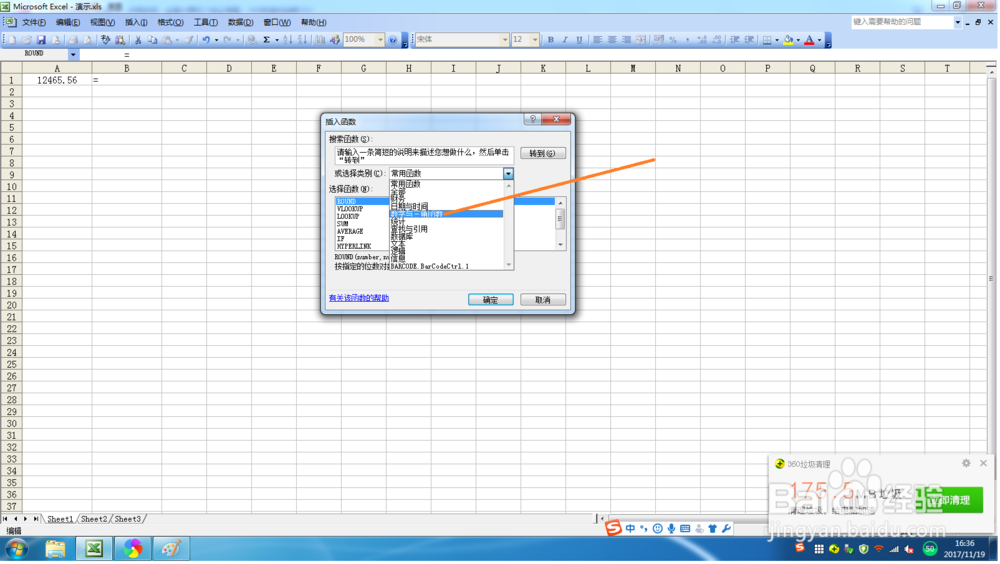Open the 编辑(E) menu
The height and width of the screenshot is (564, 1000).
click(x=68, y=22)
